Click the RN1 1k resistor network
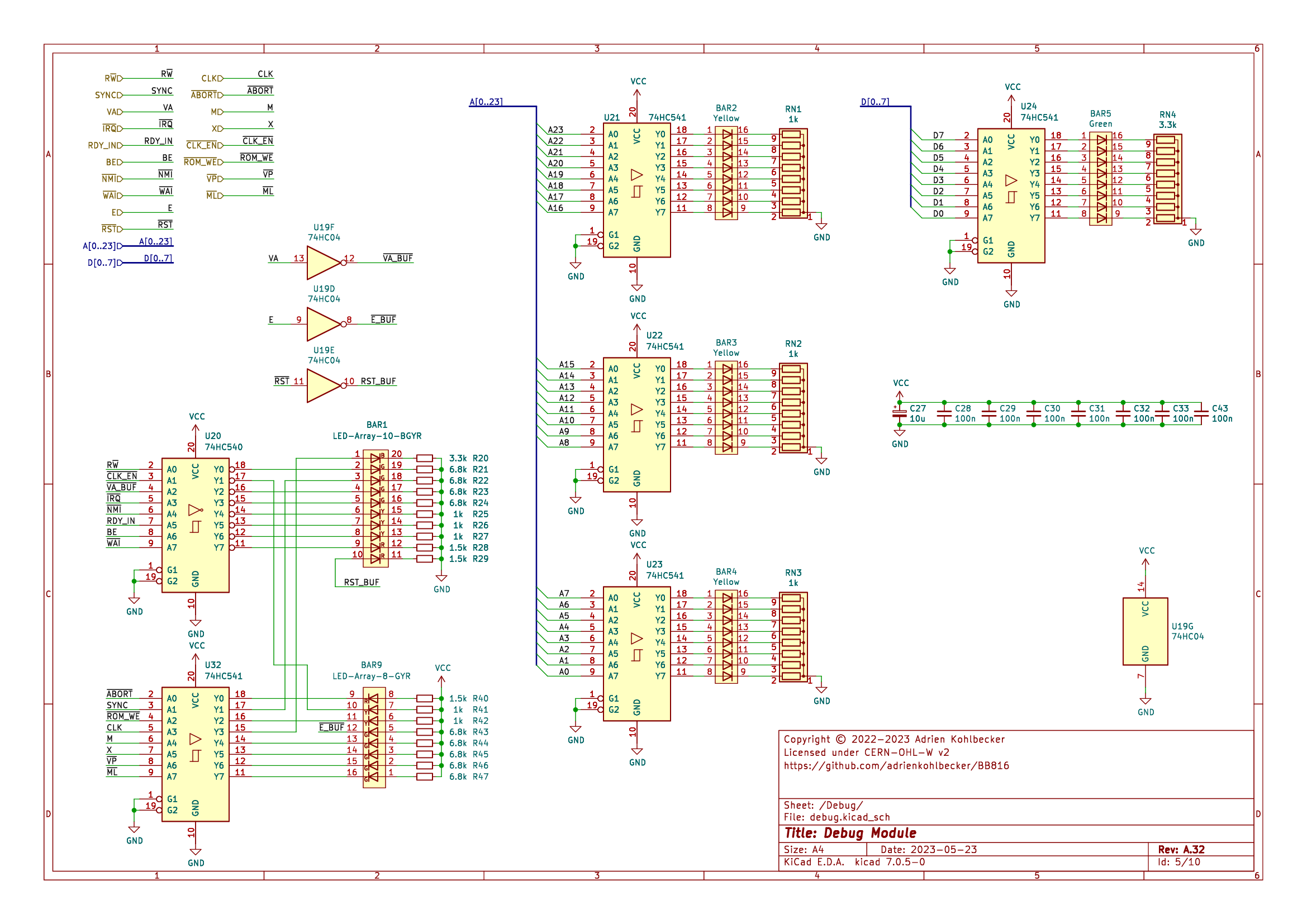The width and height of the screenshot is (1307, 924). 793,174
